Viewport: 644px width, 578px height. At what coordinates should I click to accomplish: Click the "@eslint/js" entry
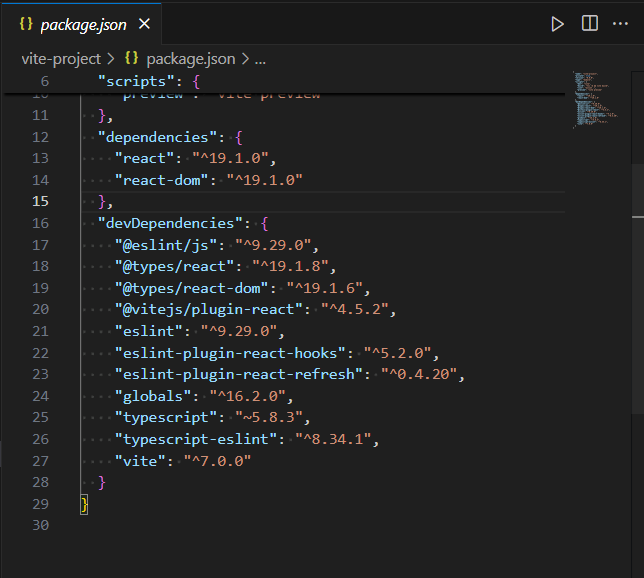click(166, 245)
